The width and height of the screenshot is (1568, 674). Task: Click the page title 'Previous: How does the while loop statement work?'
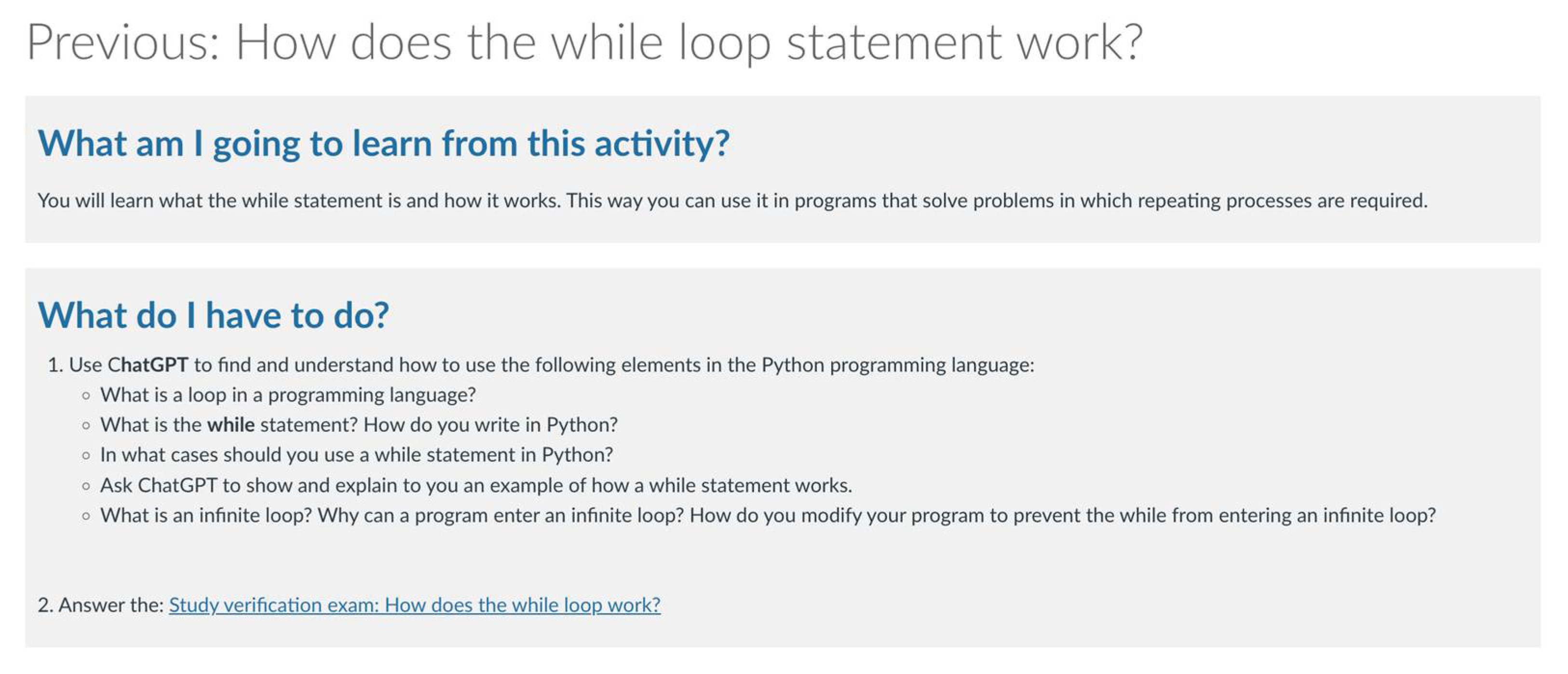pos(584,42)
